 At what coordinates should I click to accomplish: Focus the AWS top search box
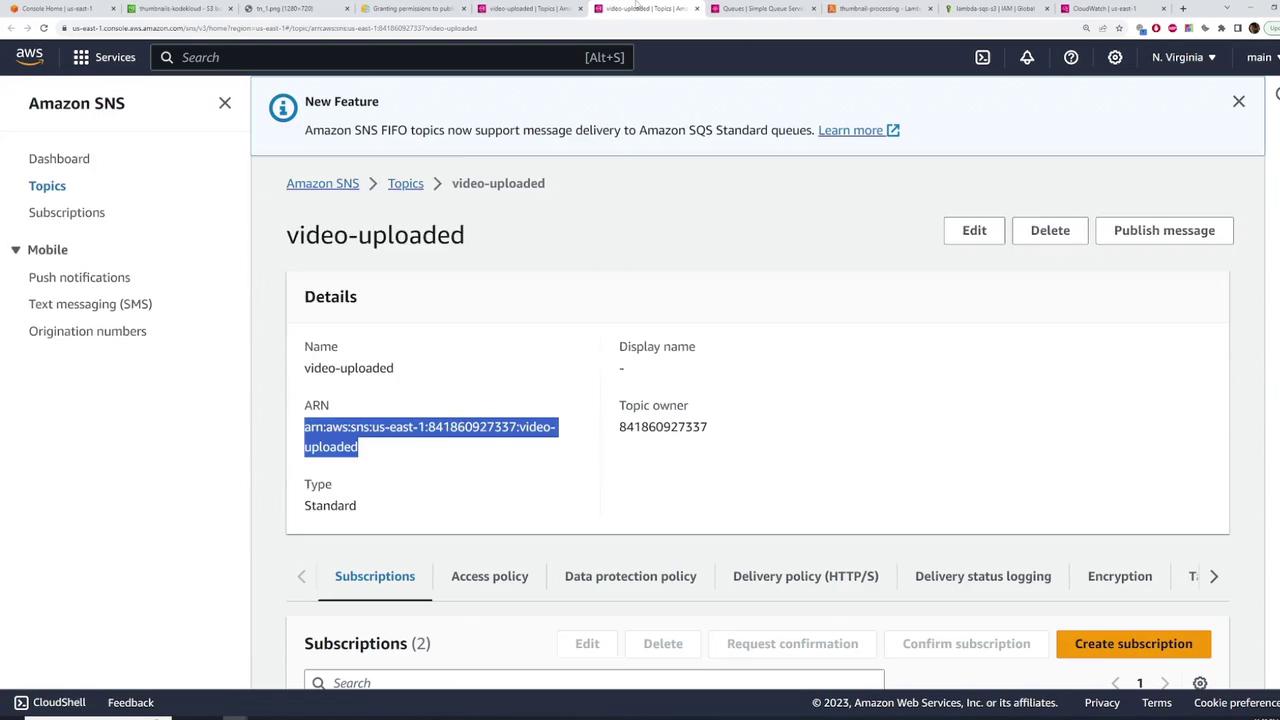point(392,57)
